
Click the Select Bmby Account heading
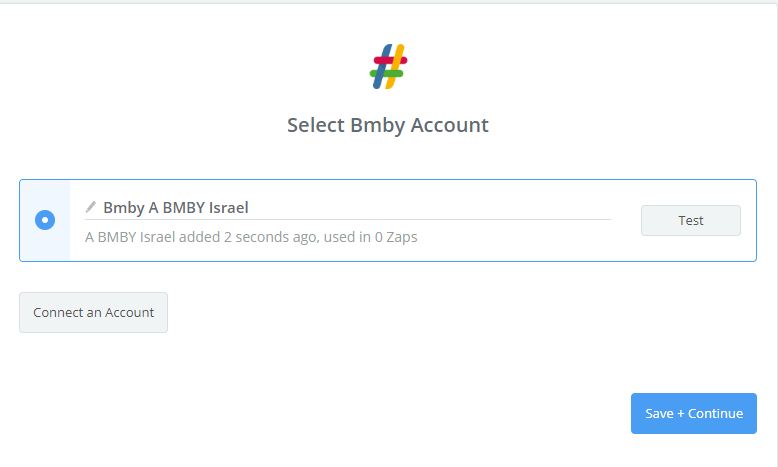[x=388, y=125]
